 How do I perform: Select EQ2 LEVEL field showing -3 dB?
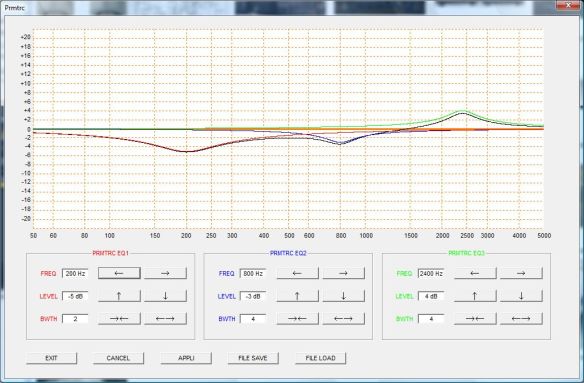click(253, 297)
